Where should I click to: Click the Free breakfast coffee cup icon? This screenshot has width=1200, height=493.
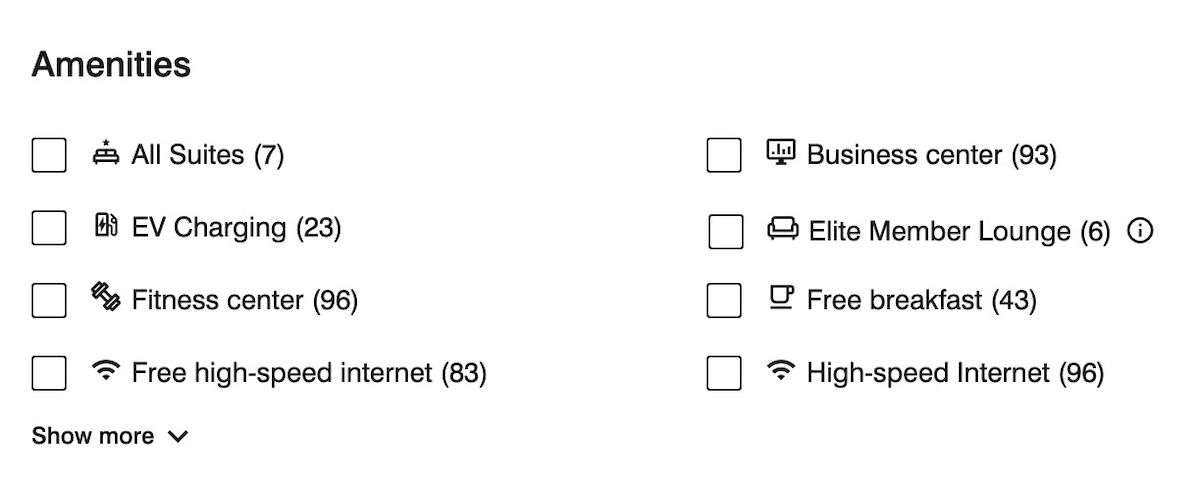tap(781, 297)
